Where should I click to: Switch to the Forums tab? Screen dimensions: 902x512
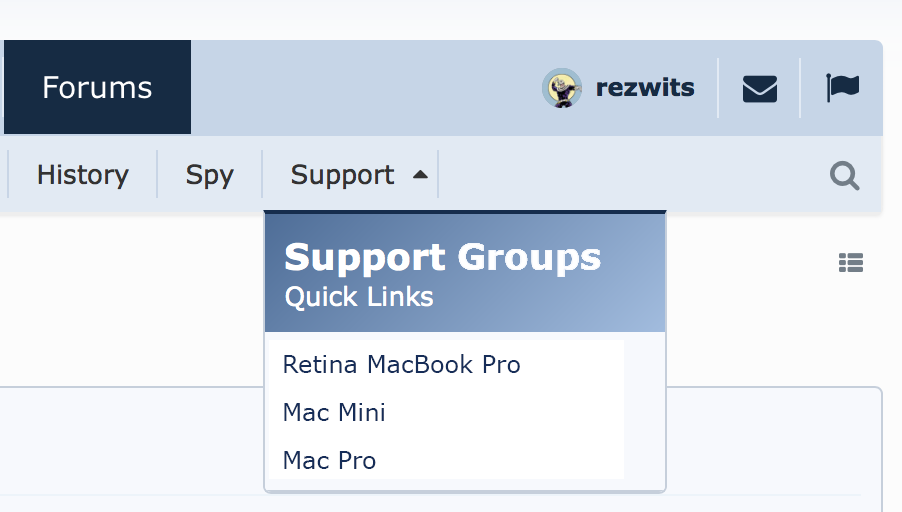click(x=97, y=88)
